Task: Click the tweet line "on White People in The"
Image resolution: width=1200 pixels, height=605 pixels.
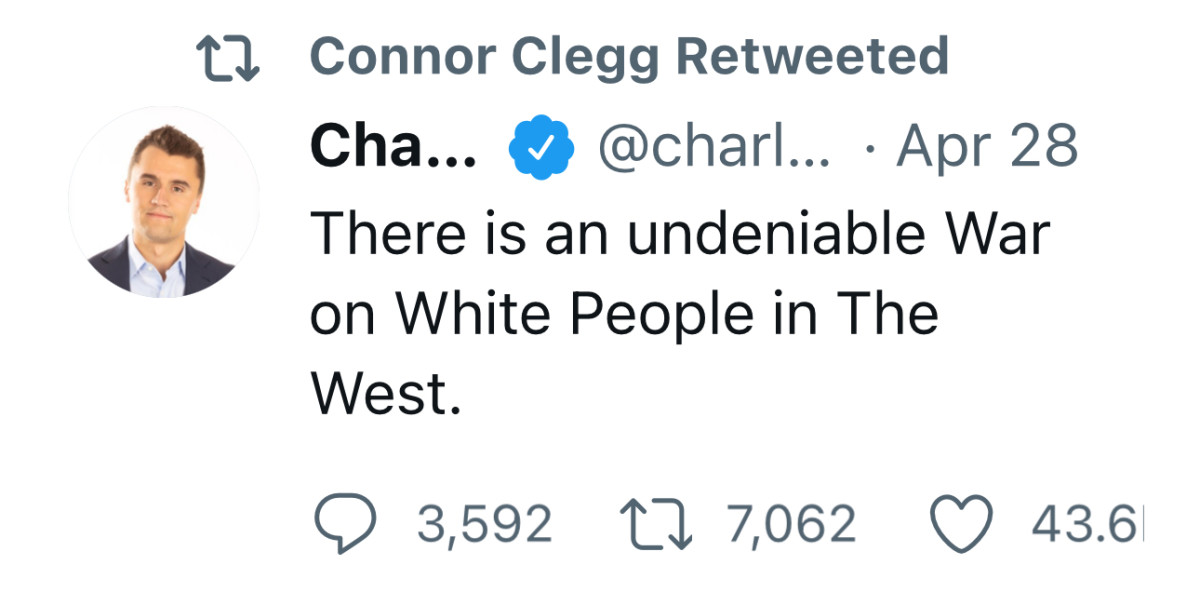Action: tap(624, 314)
